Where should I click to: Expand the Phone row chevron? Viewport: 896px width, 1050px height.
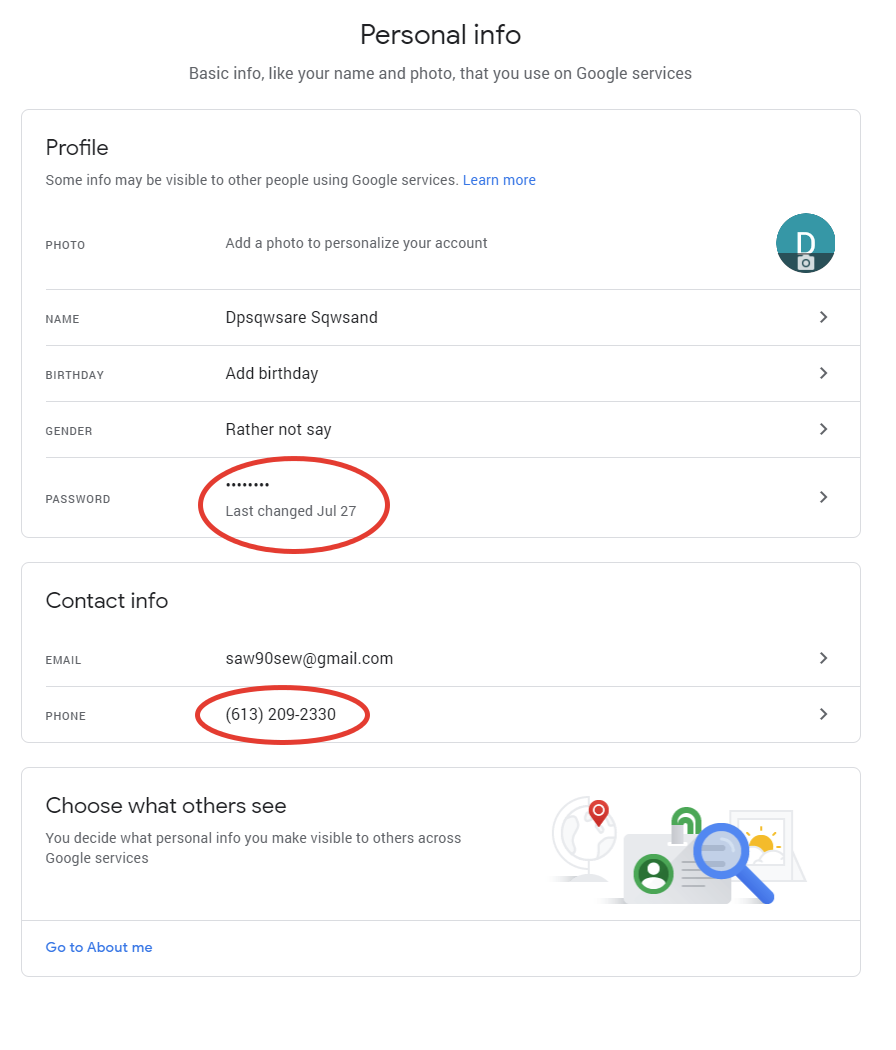tap(823, 714)
